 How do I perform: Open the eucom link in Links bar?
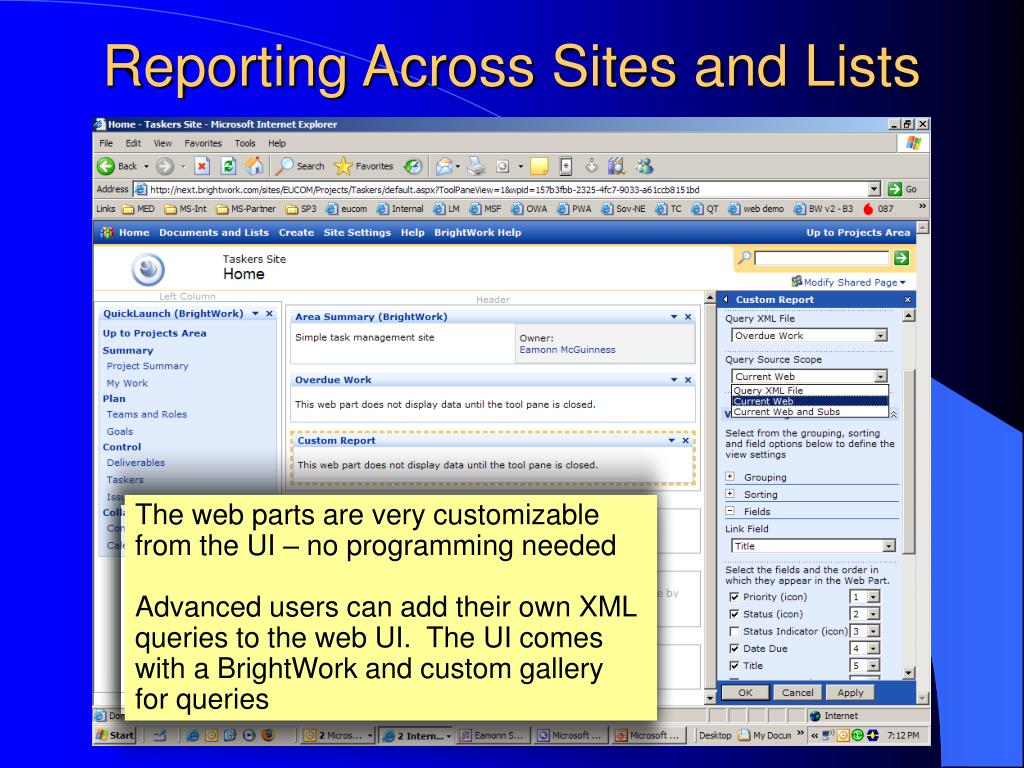pos(347,209)
